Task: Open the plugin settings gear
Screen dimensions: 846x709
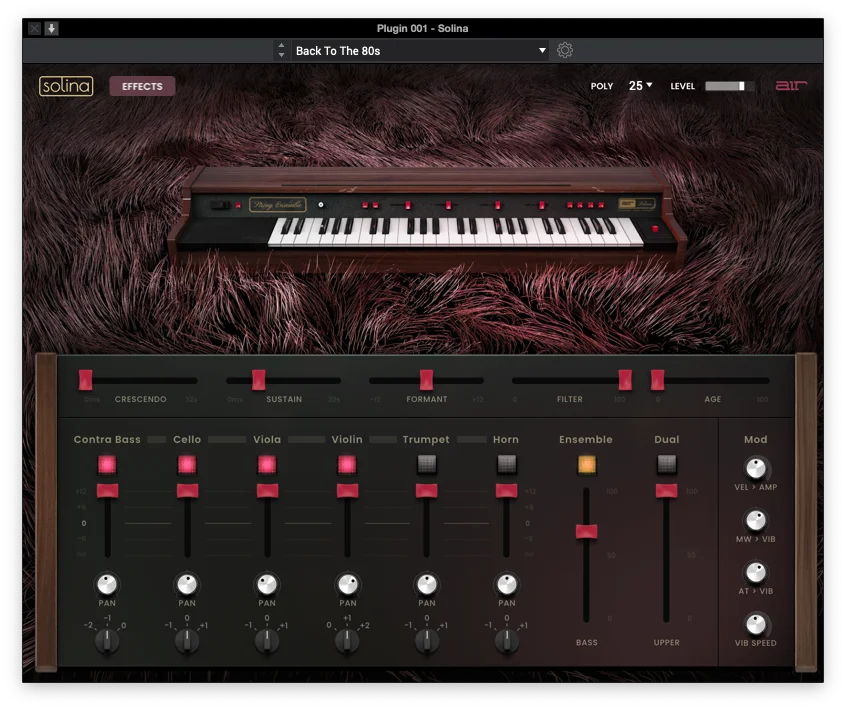Action: pyautogui.click(x=564, y=50)
